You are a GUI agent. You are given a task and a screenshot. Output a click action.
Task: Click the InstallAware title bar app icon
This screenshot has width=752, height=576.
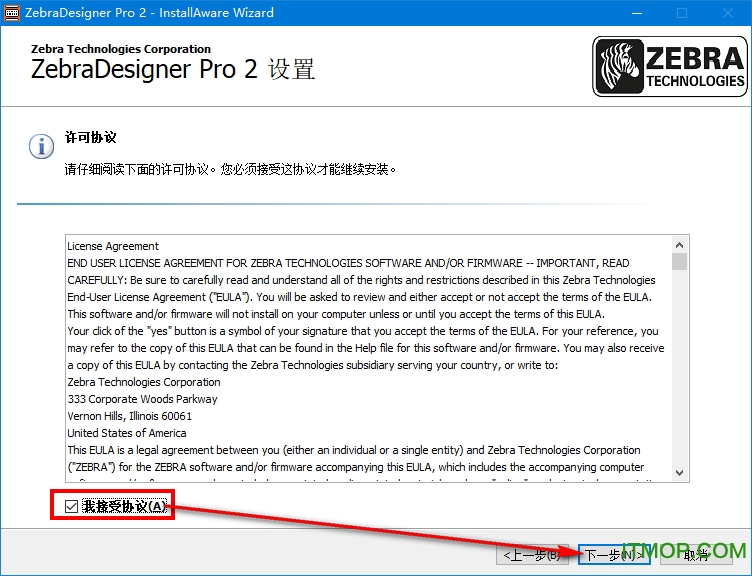(12, 13)
